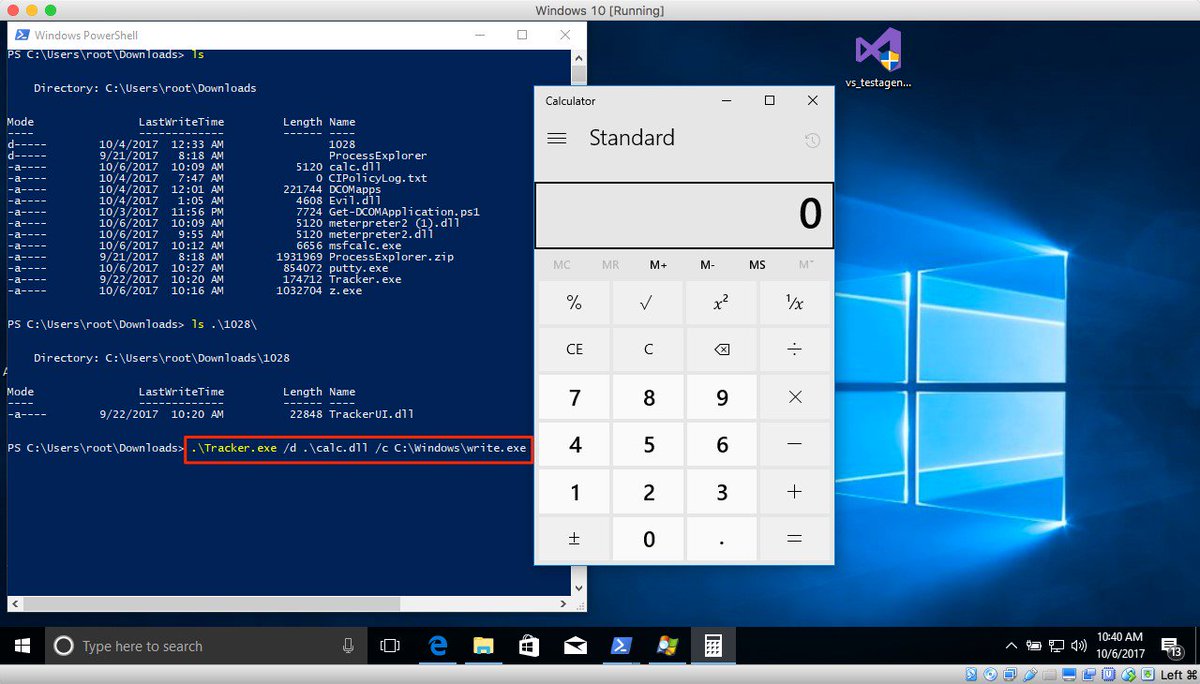Click the PowerShell vertical scrollbar down arrow
This screenshot has width=1200, height=684.
click(578, 588)
